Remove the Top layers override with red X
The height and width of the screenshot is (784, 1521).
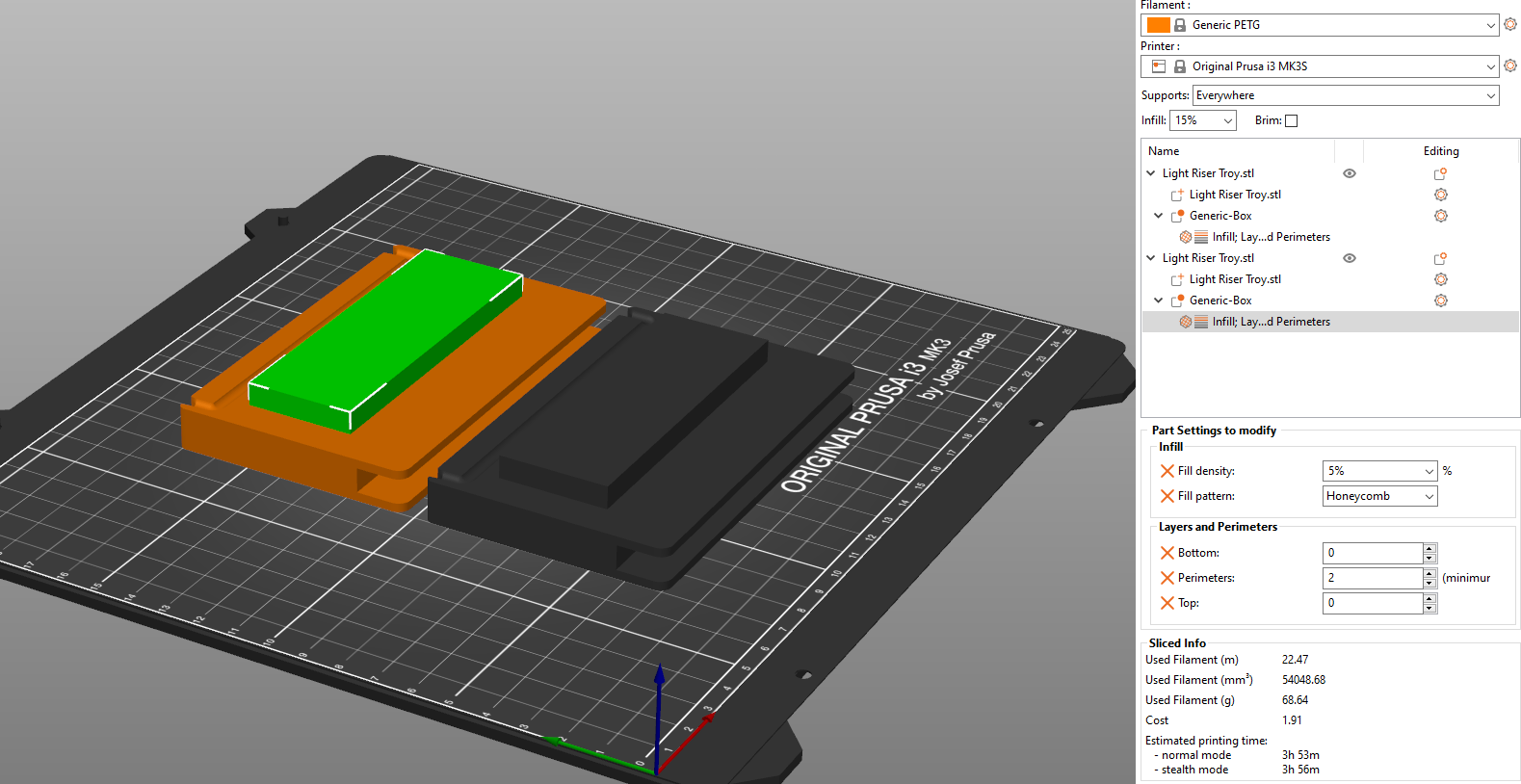(1167, 603)
